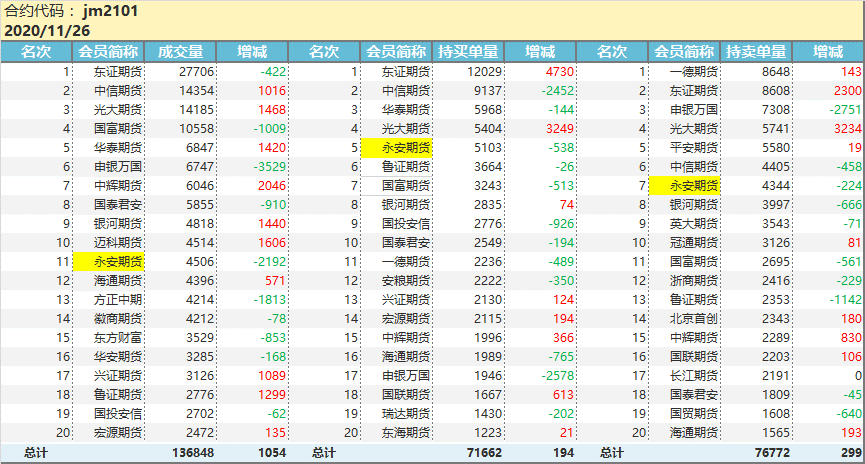Viewport: 865px width, 464px height.
Task: Click total short positions 76772
Action: pyautogui.click(x=772, y=453)
